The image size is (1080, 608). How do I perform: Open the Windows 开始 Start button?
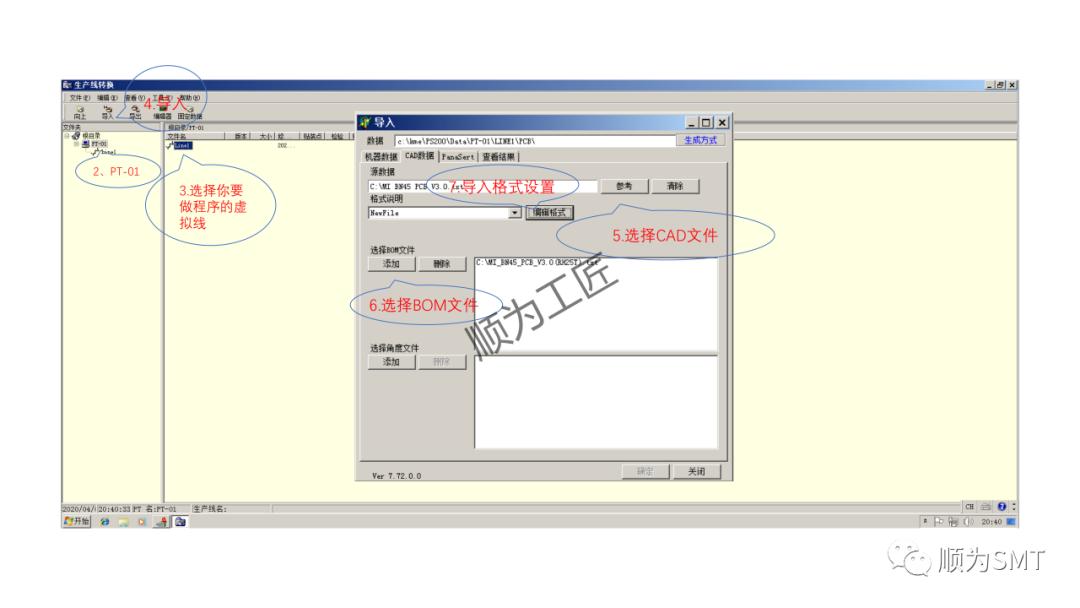tap(76, 522)
